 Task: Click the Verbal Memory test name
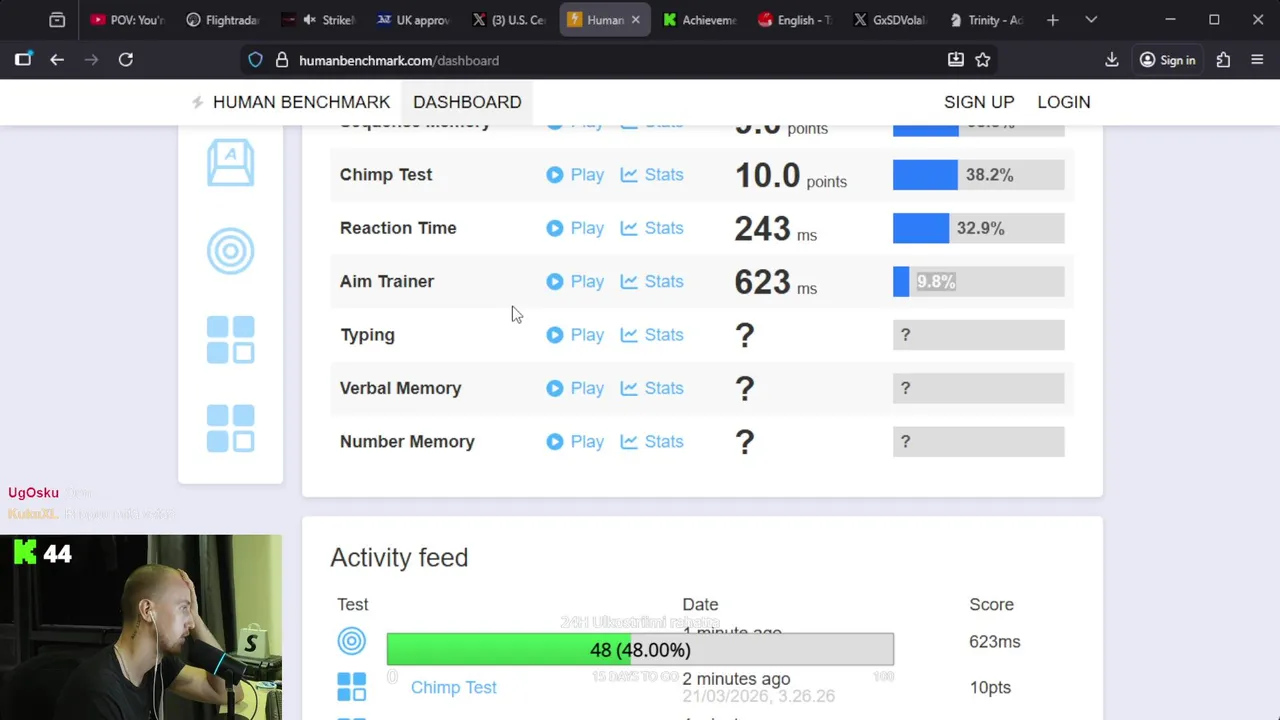tap(400, 388)
